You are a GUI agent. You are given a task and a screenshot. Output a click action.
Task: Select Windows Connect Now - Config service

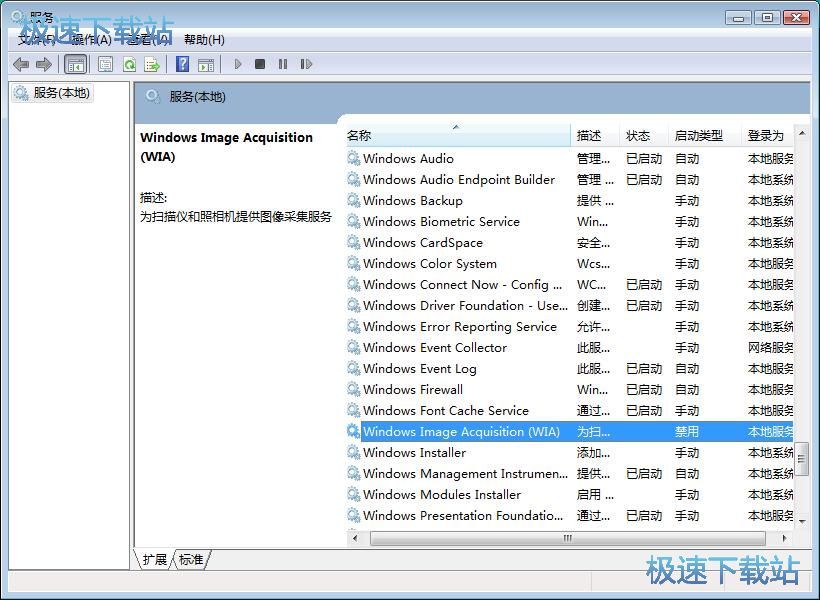(x=570, y=285)
